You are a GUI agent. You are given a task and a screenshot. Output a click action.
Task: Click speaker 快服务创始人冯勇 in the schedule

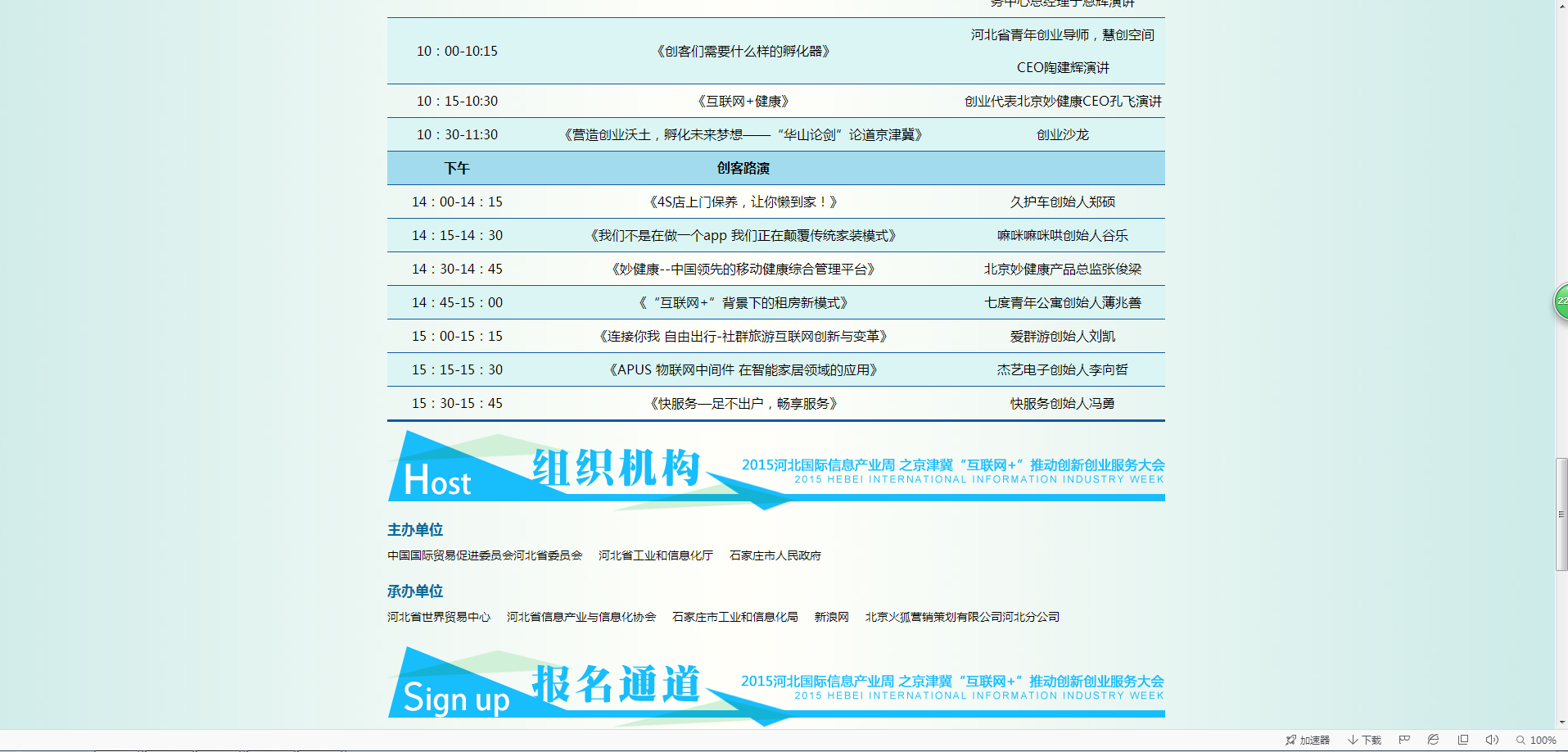1062,403
